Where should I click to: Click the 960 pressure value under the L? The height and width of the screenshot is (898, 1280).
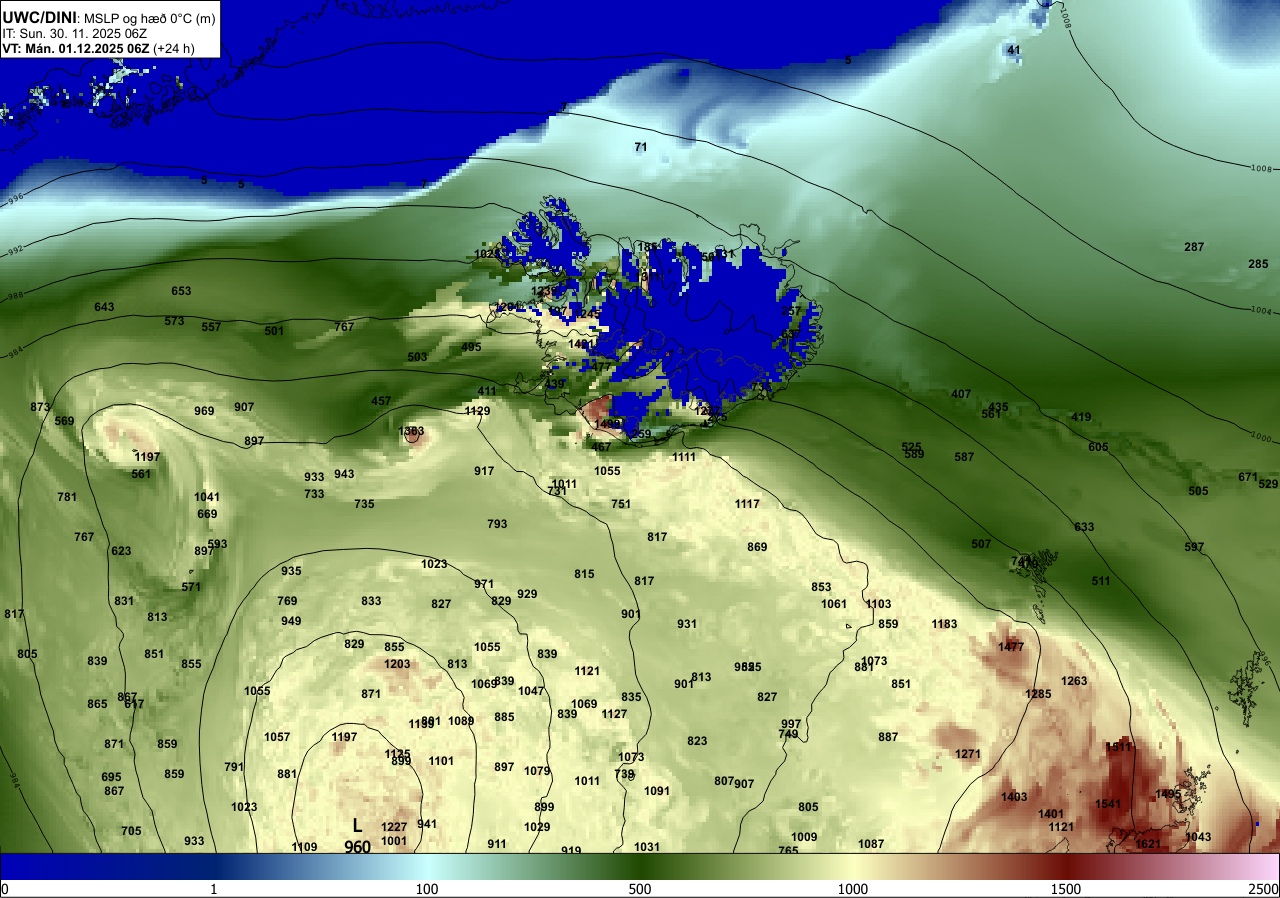pos(357,847)
